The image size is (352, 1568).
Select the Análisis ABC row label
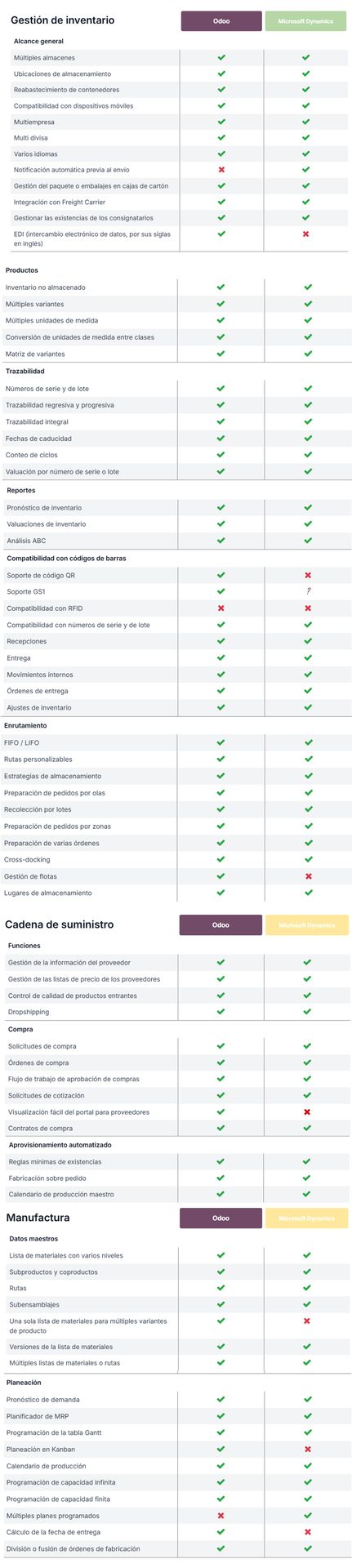tap(26, 541)
